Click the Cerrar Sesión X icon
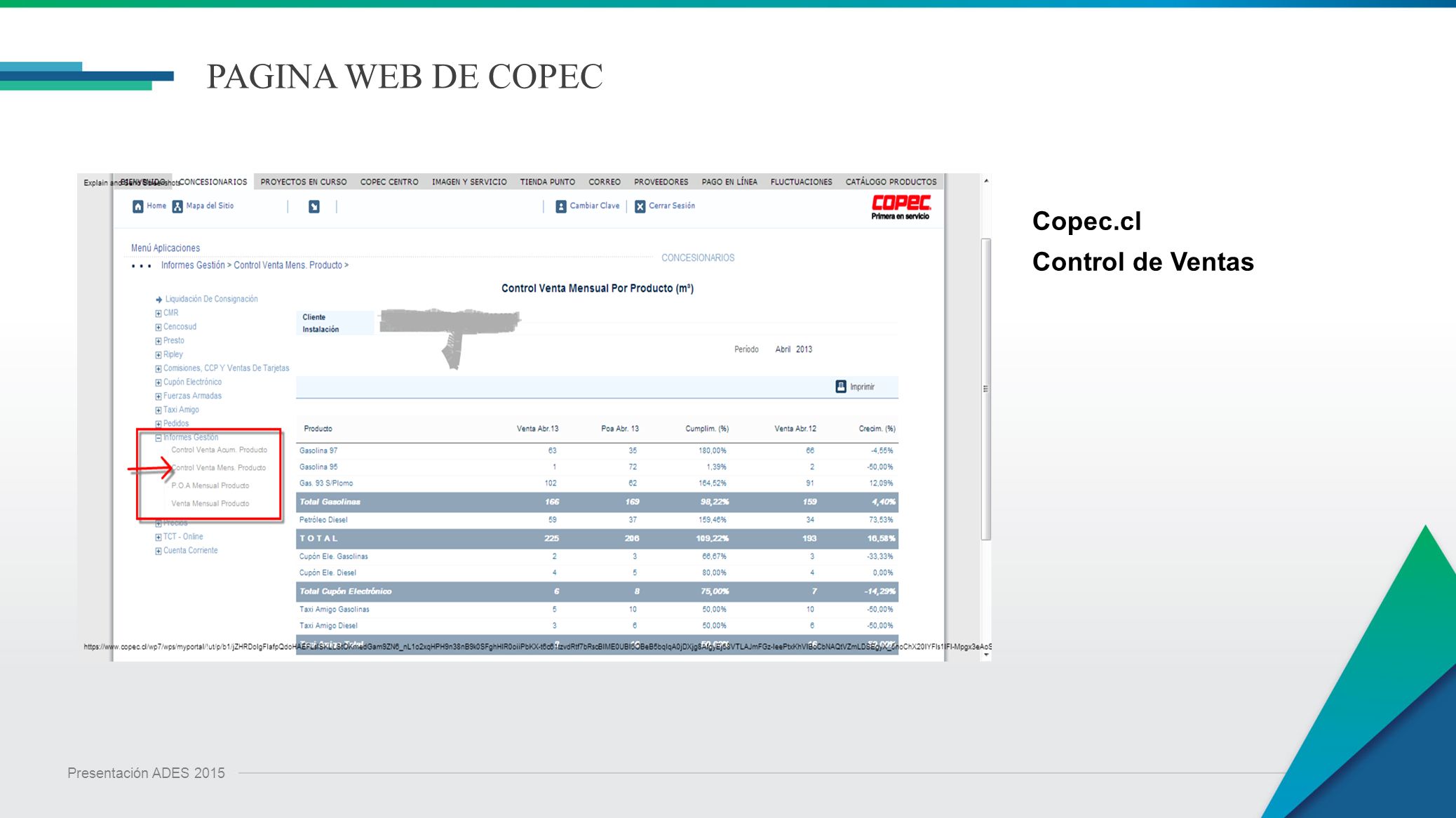 click(640, 206)
